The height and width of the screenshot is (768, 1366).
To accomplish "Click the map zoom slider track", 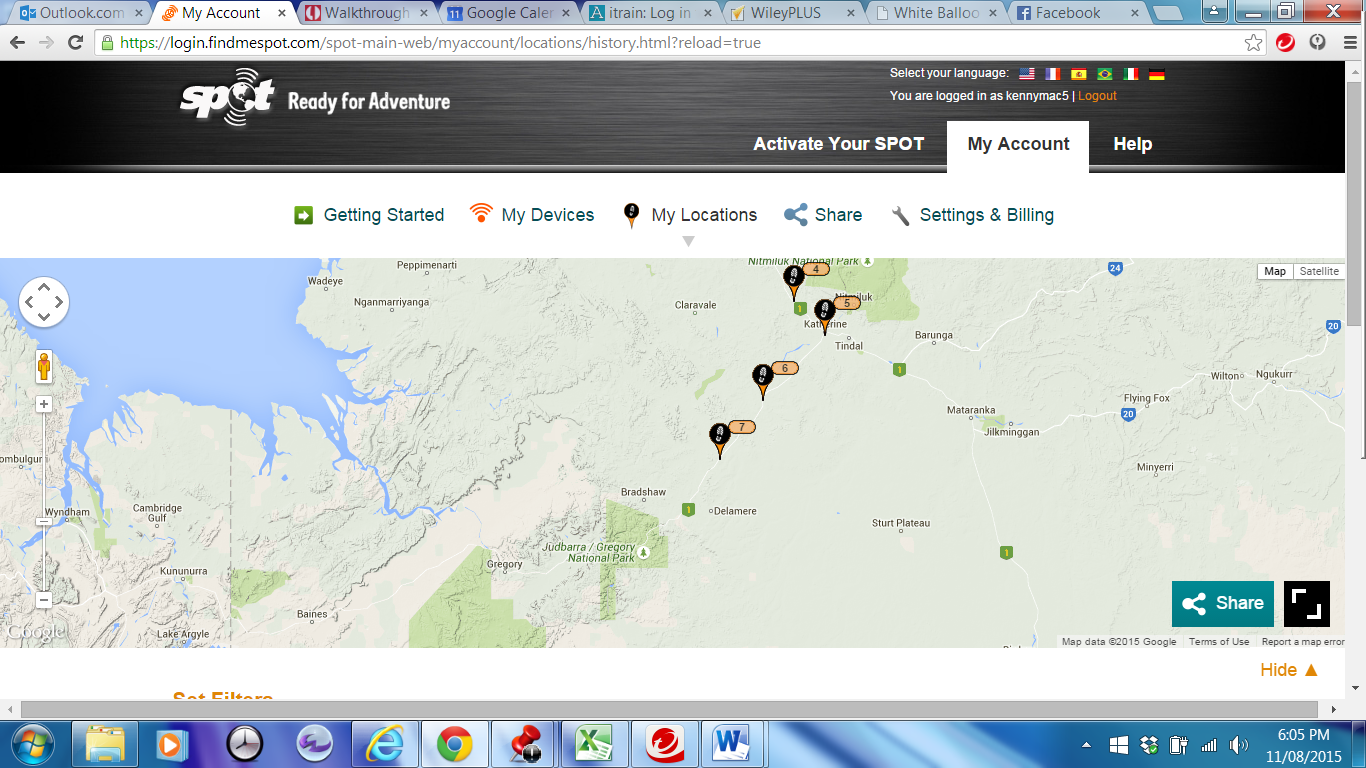I will [x=44, y=470].
